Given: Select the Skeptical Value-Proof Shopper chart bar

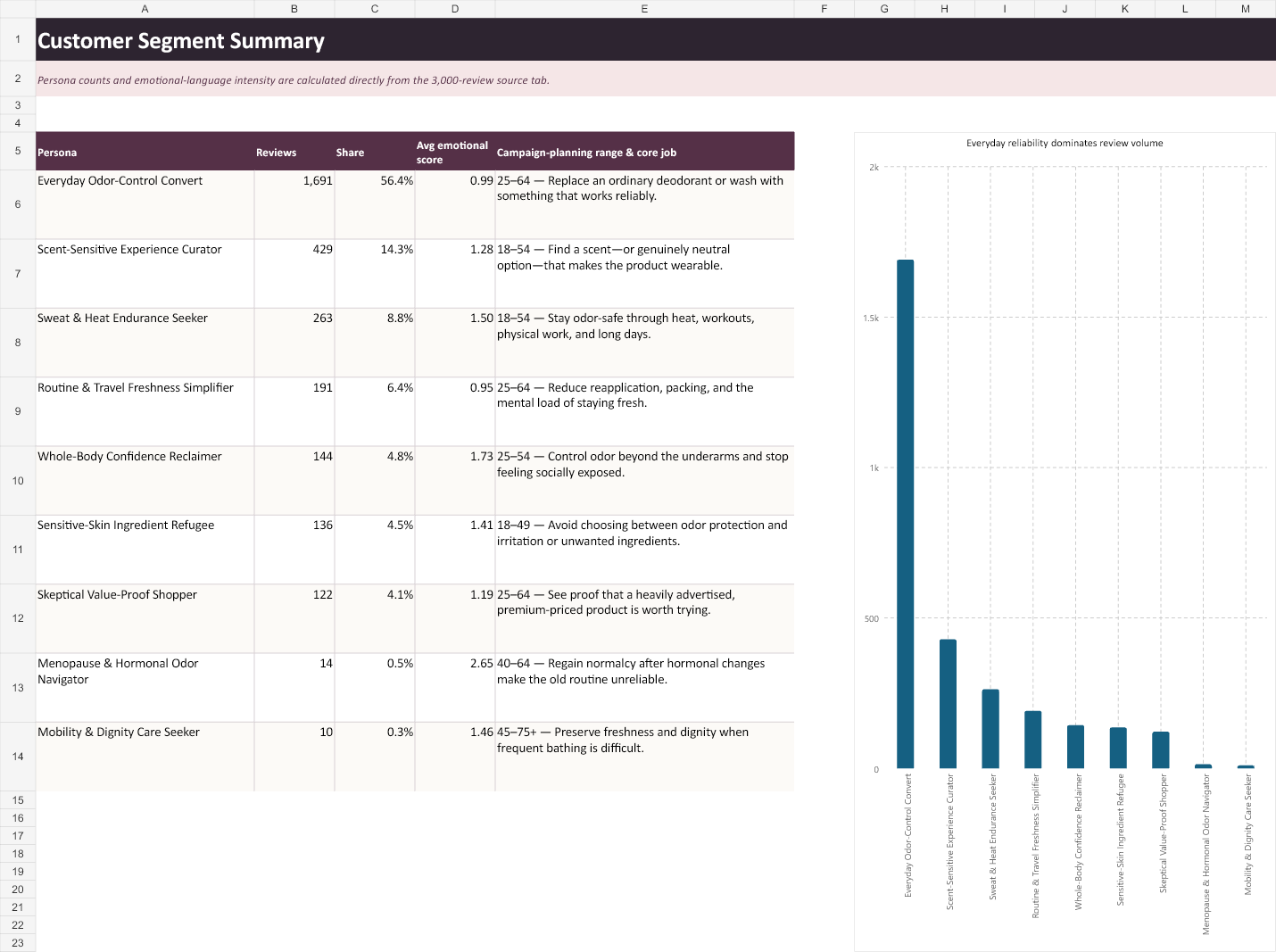Looking at the screenshot, I should click(x=1160, y=750).
